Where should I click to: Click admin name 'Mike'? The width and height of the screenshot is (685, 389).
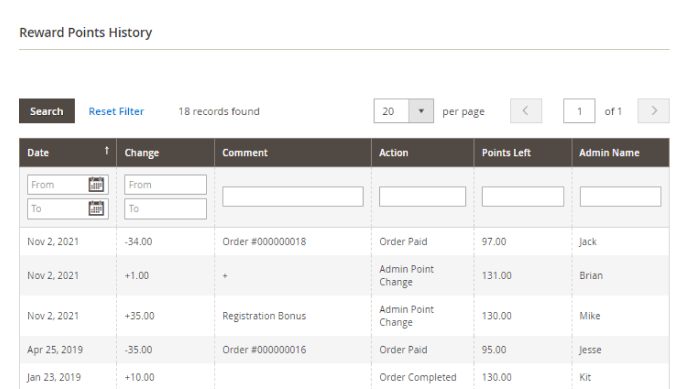(x=590, y=316)
